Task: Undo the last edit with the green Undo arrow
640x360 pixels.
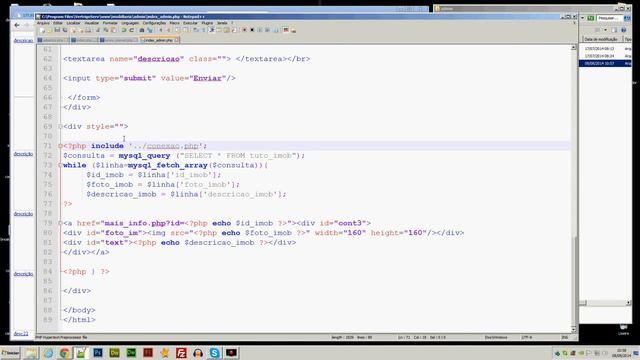Action: tap(124, 30)
